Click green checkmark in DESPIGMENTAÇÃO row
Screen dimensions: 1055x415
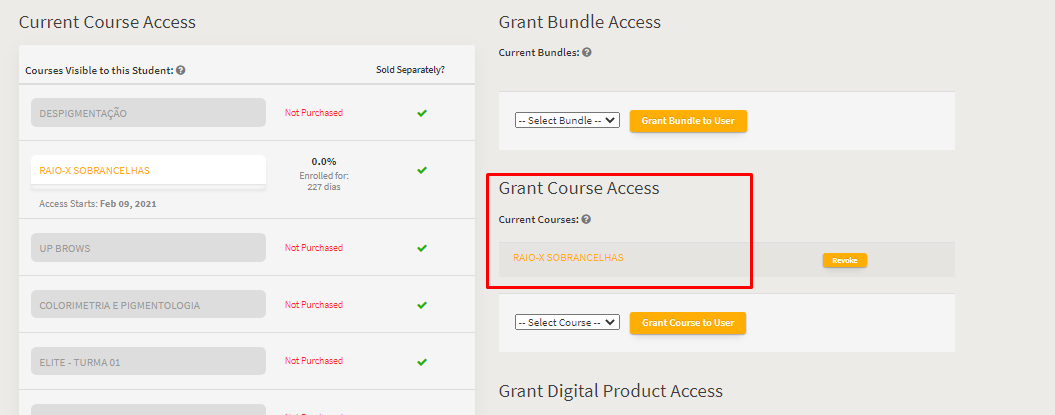[x=422, y=113]
